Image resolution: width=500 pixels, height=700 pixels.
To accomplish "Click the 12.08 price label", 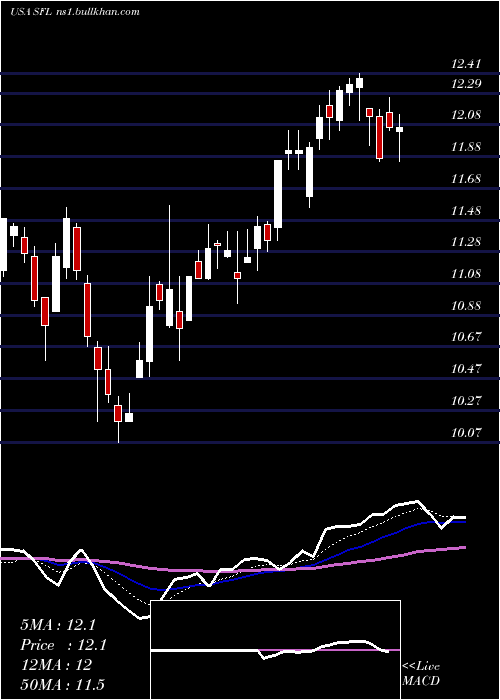I will (466, 115).
